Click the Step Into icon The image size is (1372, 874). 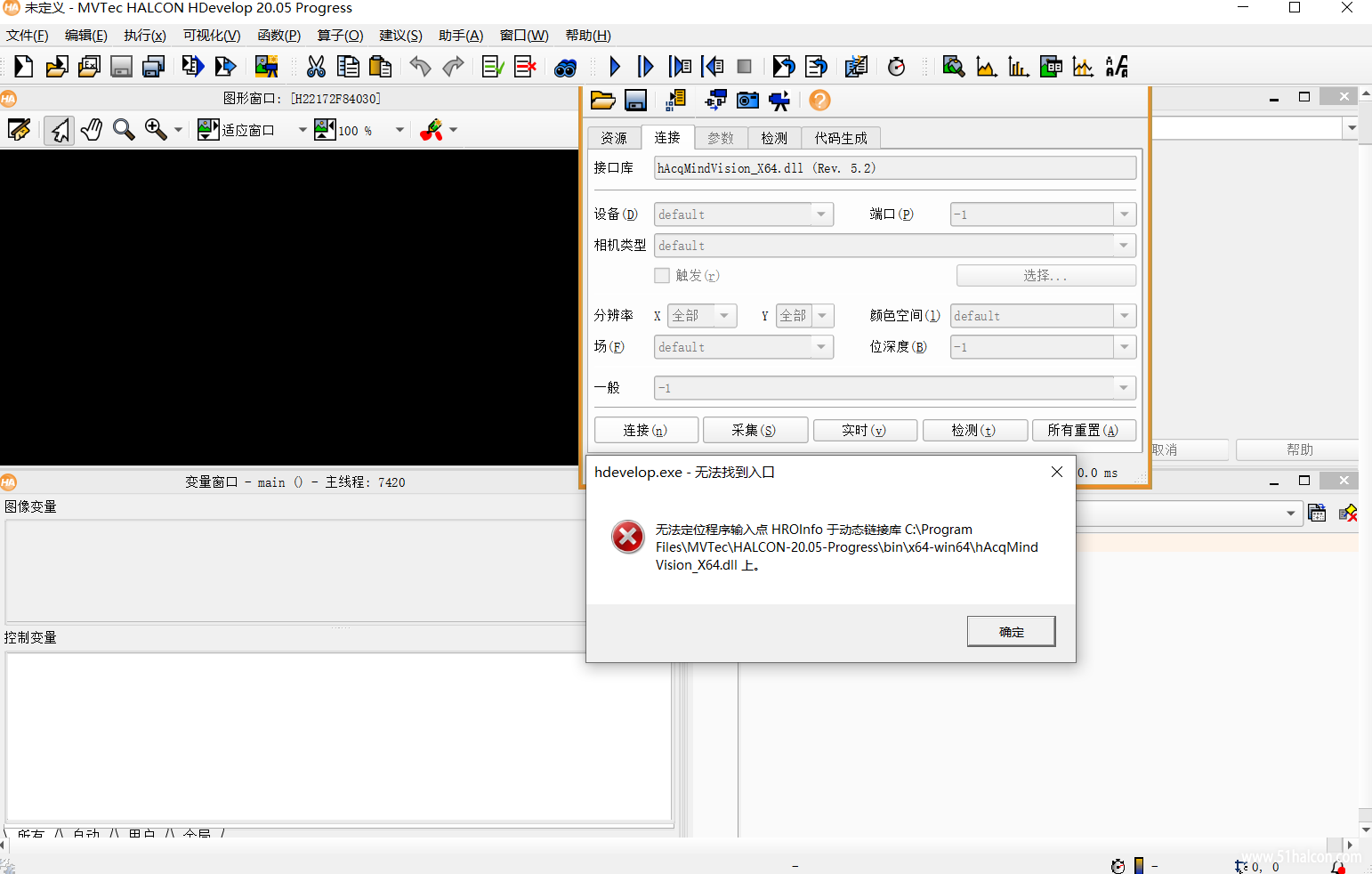680,67
